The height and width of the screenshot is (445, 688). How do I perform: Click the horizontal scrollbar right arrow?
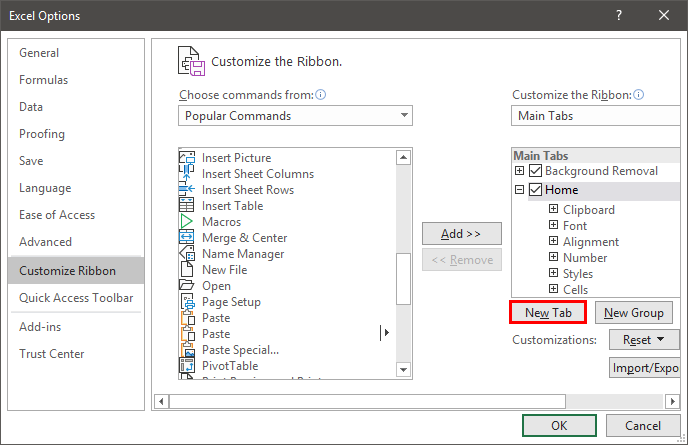point(672,401)
